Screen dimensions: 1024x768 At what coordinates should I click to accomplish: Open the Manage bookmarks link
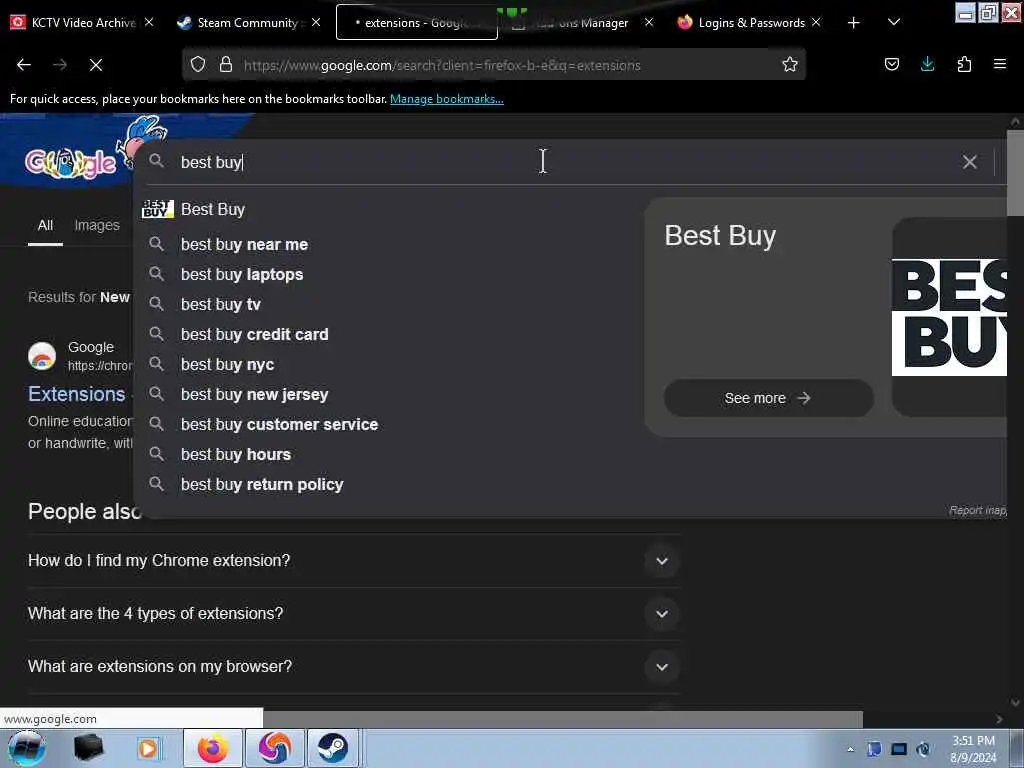click(x=447, y=99)
